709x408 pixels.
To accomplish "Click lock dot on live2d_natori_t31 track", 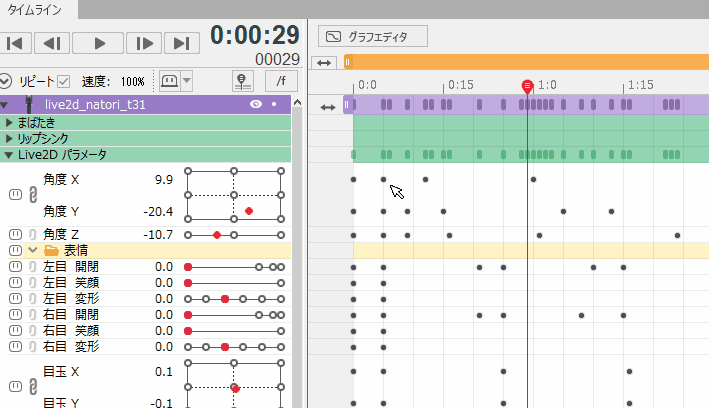I will [x=274, y=104].
